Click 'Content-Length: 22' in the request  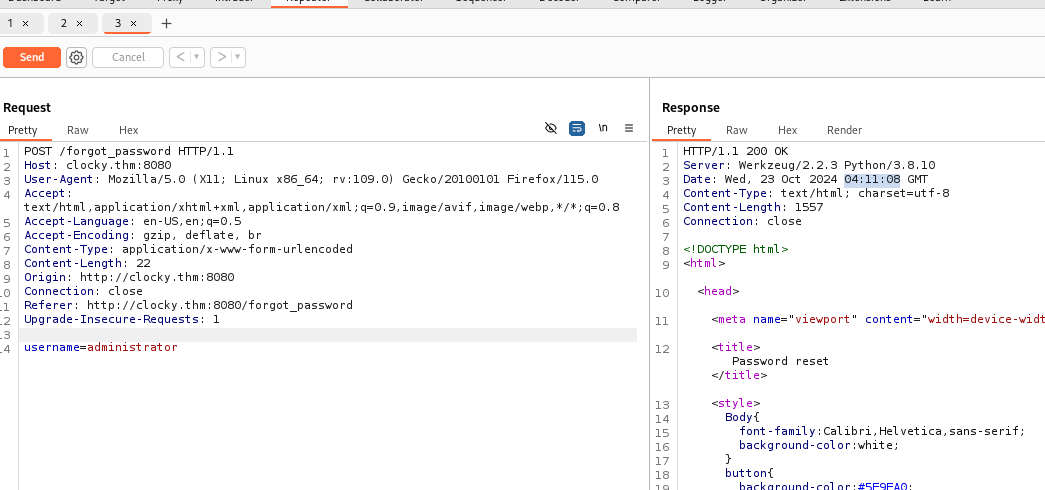point(87,263)
